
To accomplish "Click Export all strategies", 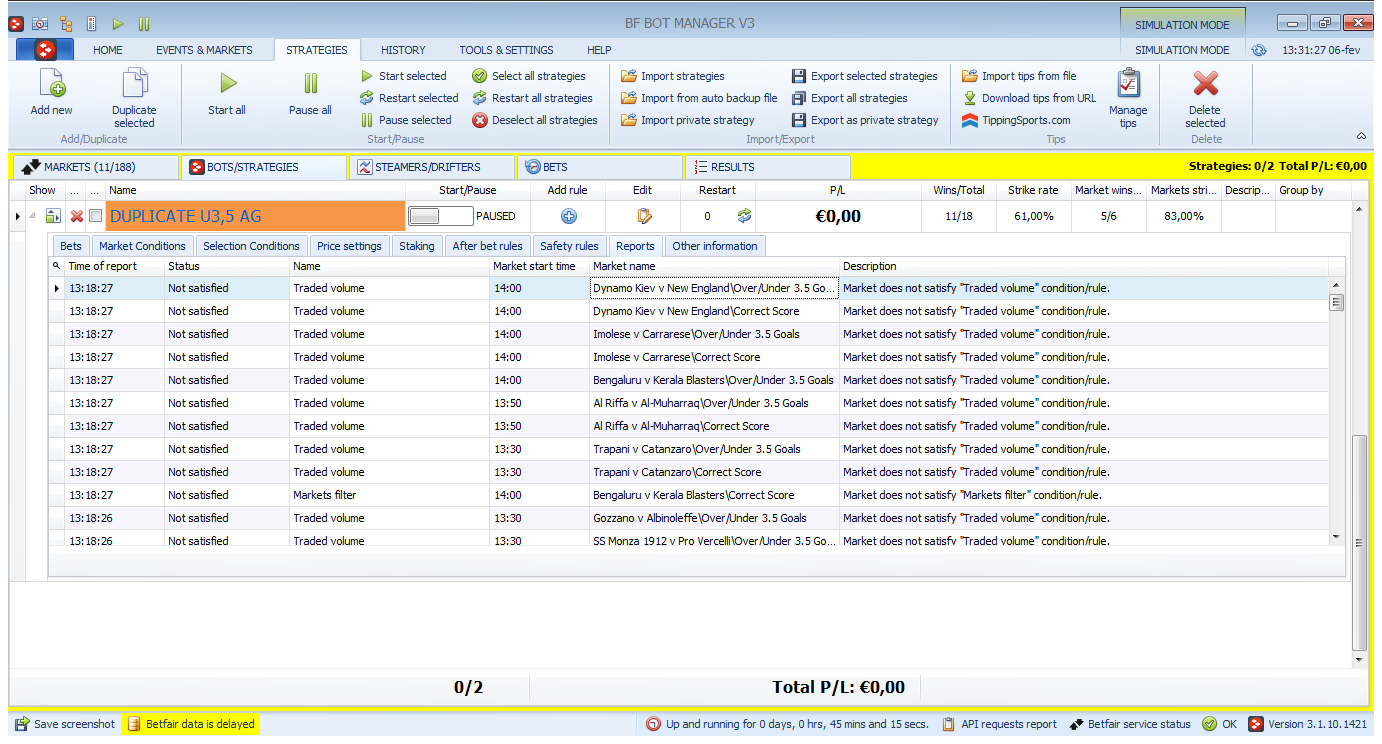I will tap(850, 98).
